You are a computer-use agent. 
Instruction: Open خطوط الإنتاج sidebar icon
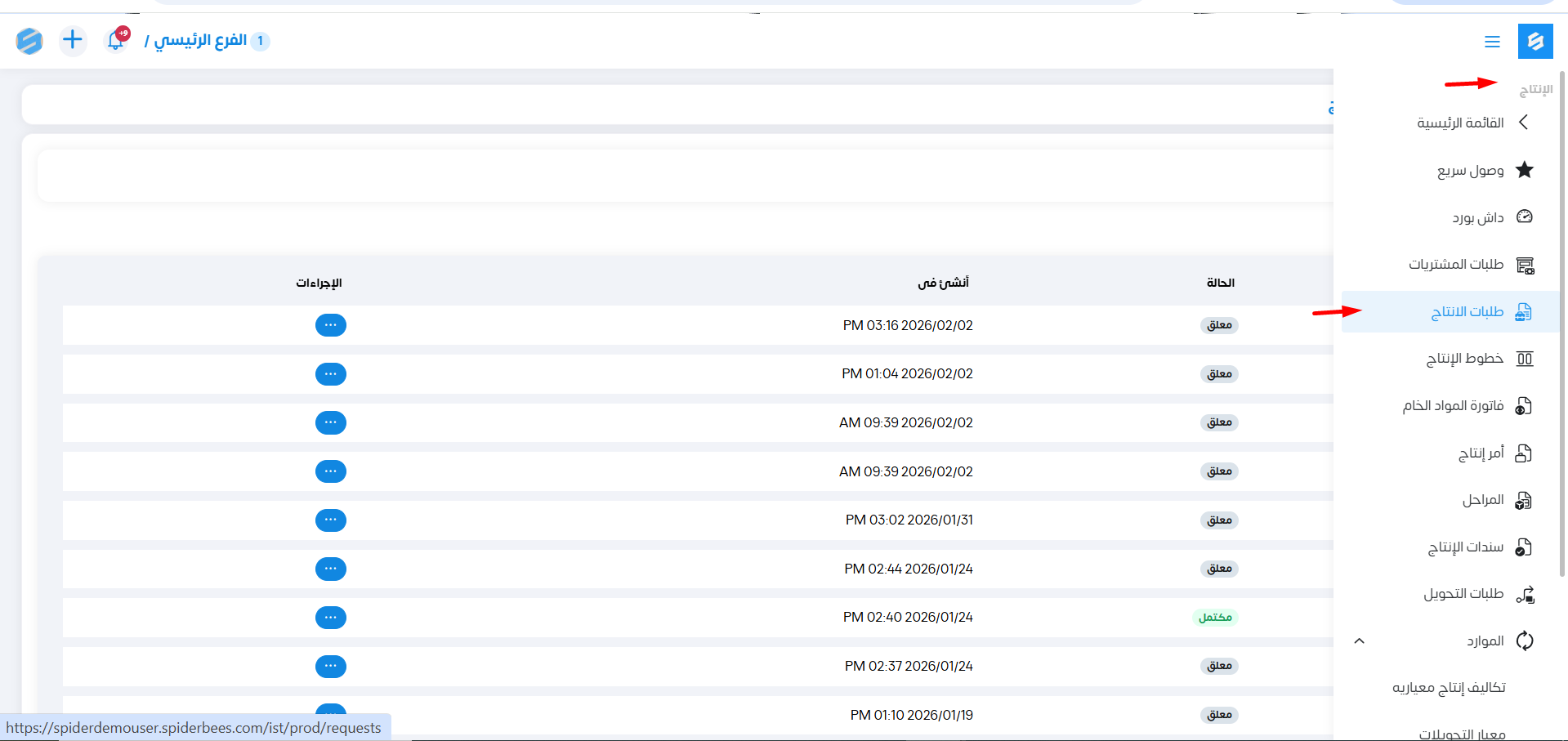click(1524, 359)
